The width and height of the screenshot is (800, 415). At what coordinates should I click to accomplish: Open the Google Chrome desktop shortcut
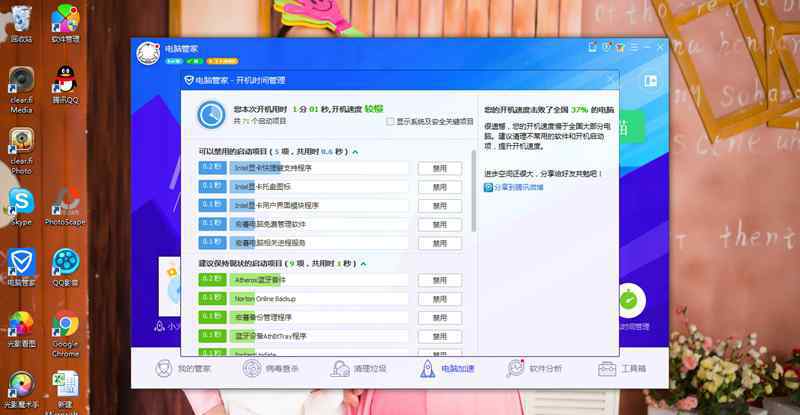coord(65,334)
